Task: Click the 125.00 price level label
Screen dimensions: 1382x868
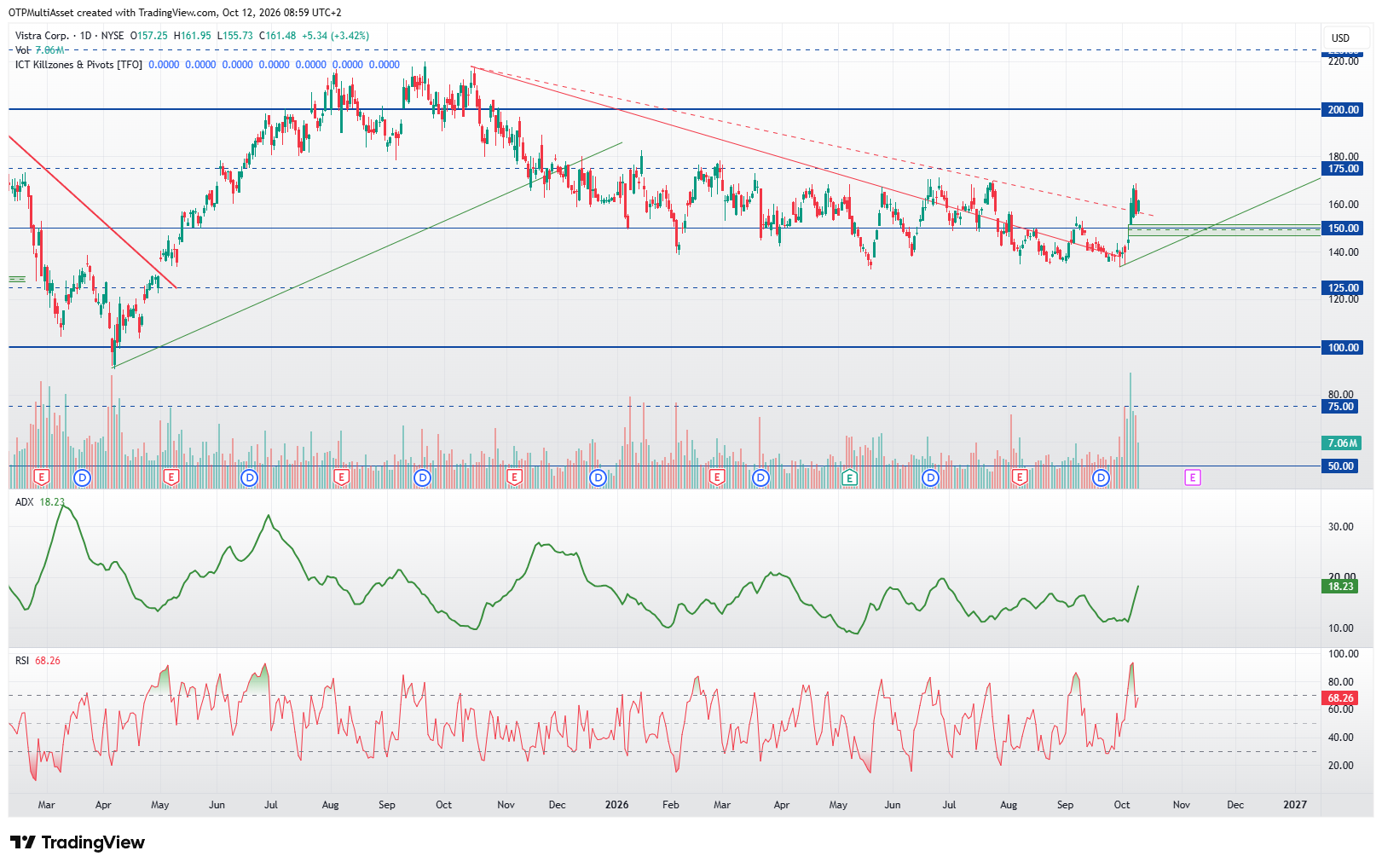Action: [x=1344, y=288]
